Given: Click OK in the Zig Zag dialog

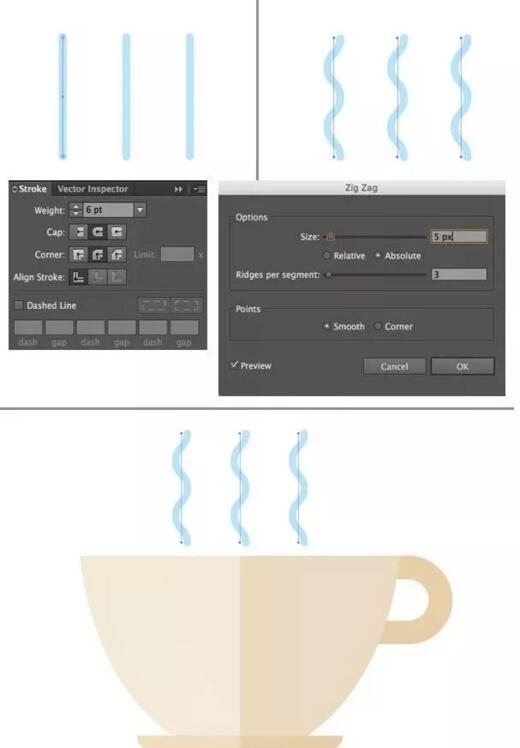Looking at the screenshot, I should (x=462, y=366).
